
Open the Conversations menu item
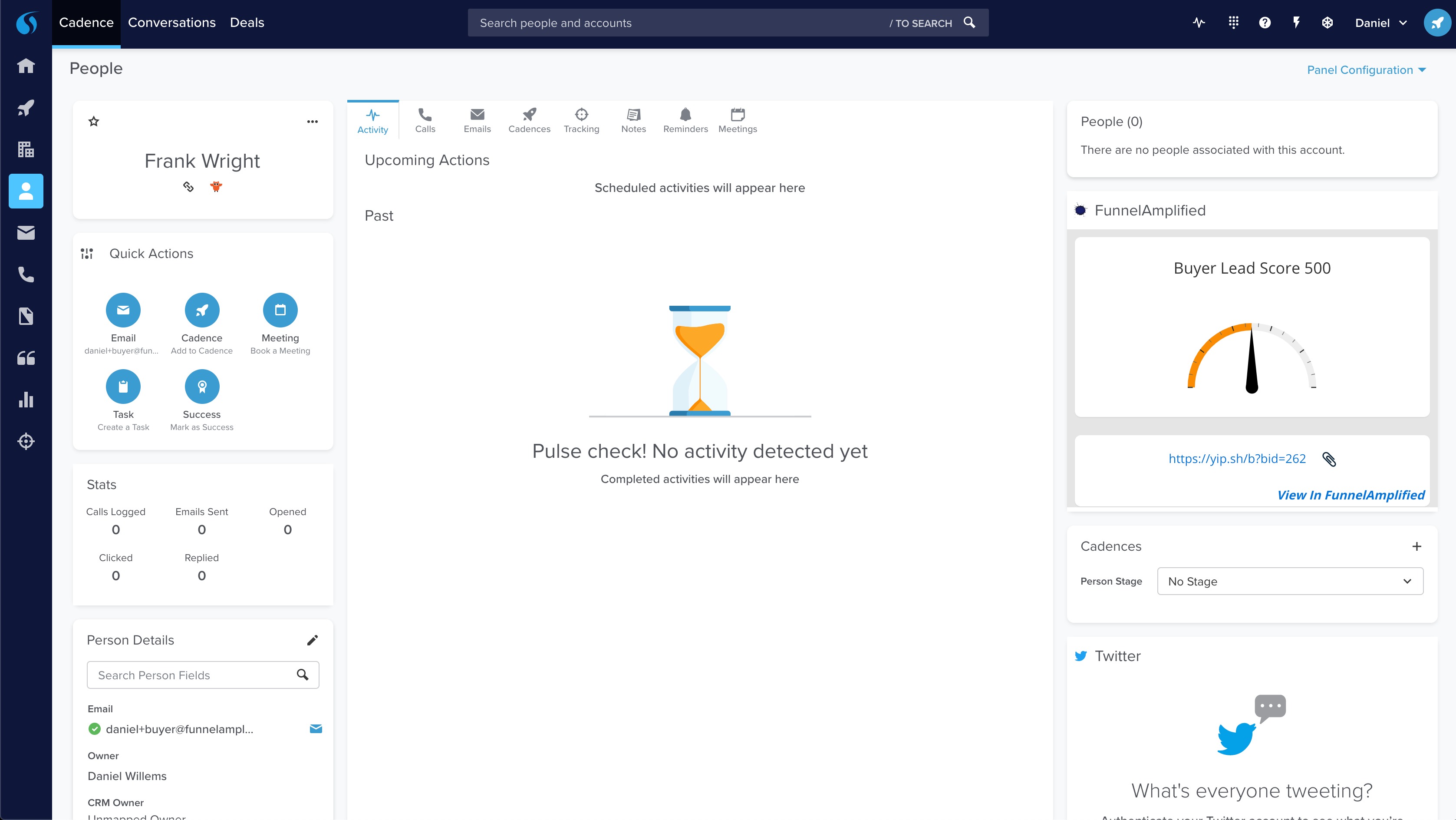tap(172, 23)
